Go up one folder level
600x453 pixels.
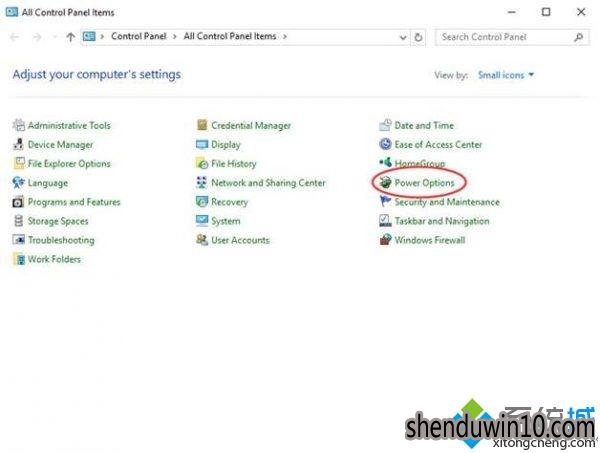70,37
